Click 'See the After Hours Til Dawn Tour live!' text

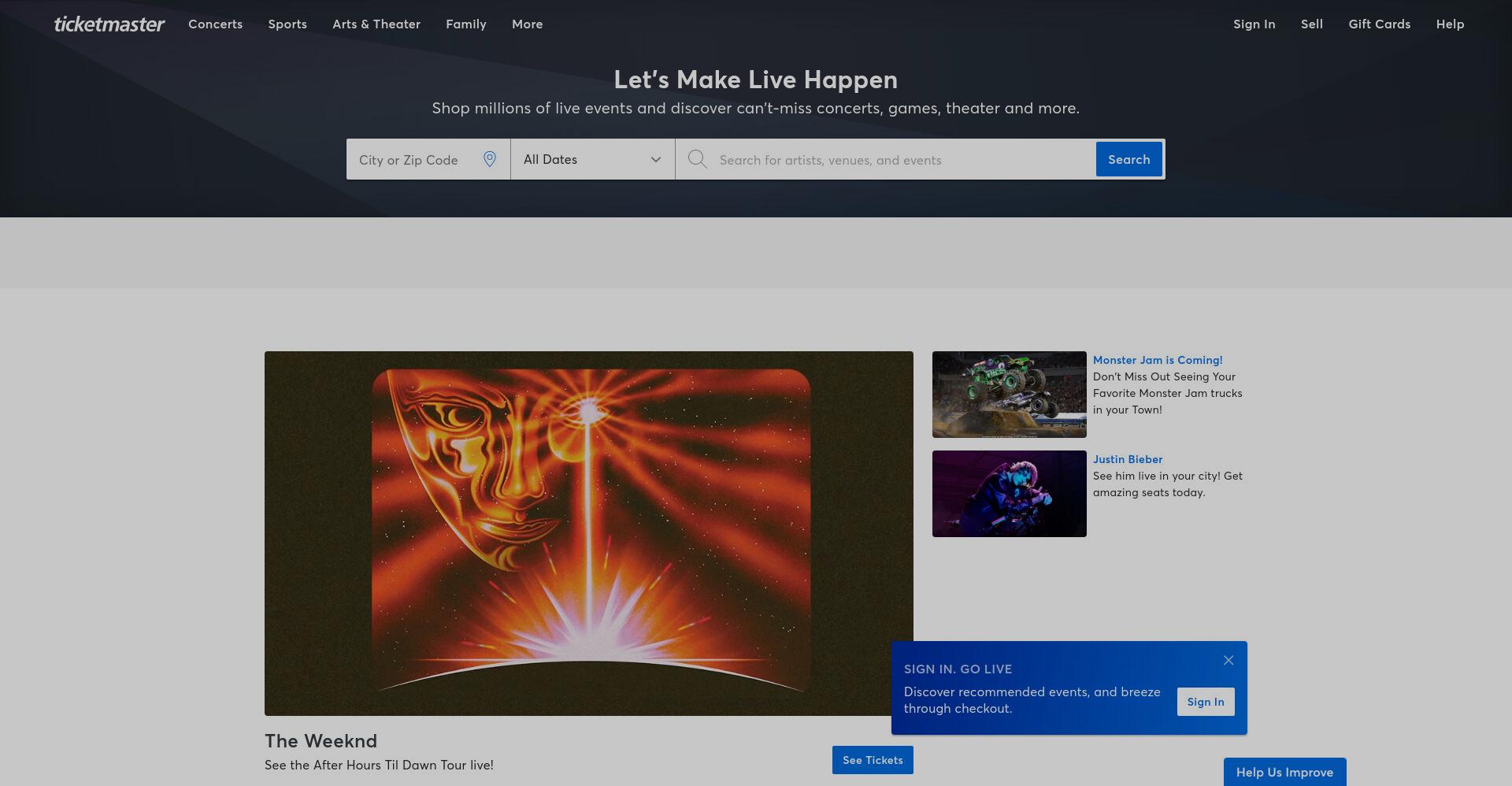tap(379, 765)
